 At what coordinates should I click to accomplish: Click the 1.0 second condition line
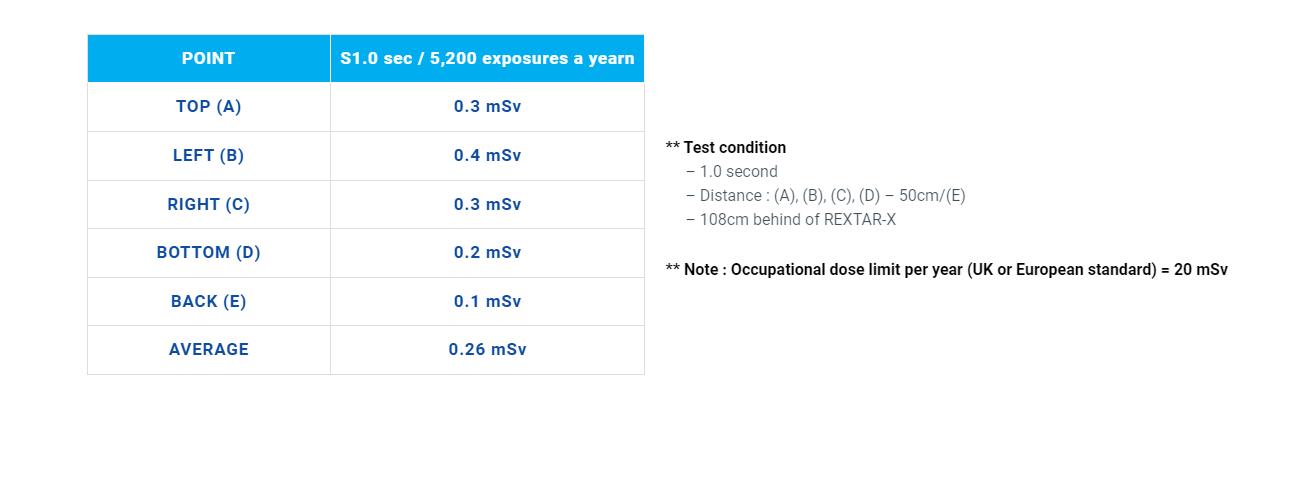coord(738,171)
